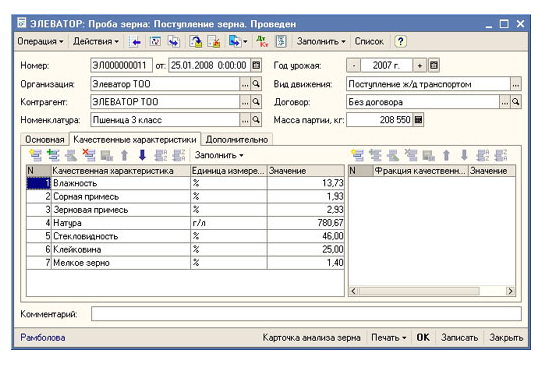Click finish editing icon in characteristics table toolbar
The height and width of the screenshot is (367, 545).
pyautogui.click(x=107, y=155)
